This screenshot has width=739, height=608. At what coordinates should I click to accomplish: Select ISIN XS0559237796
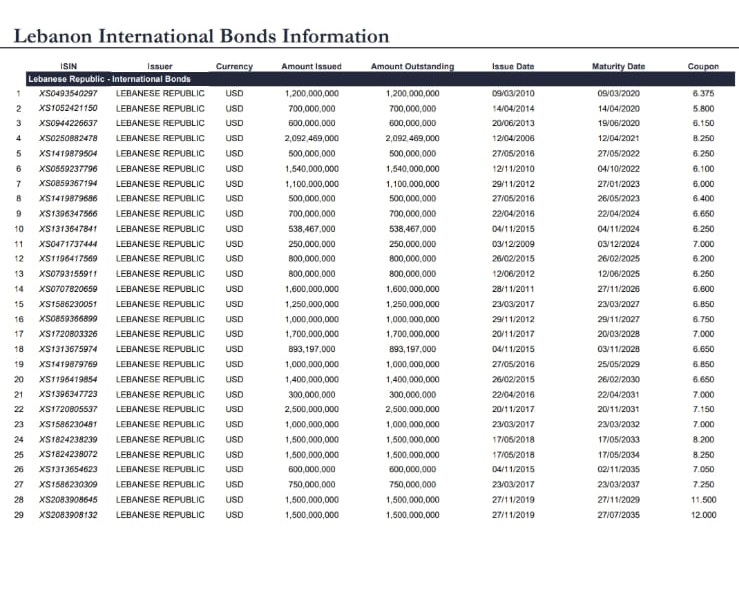pos(68,168)
